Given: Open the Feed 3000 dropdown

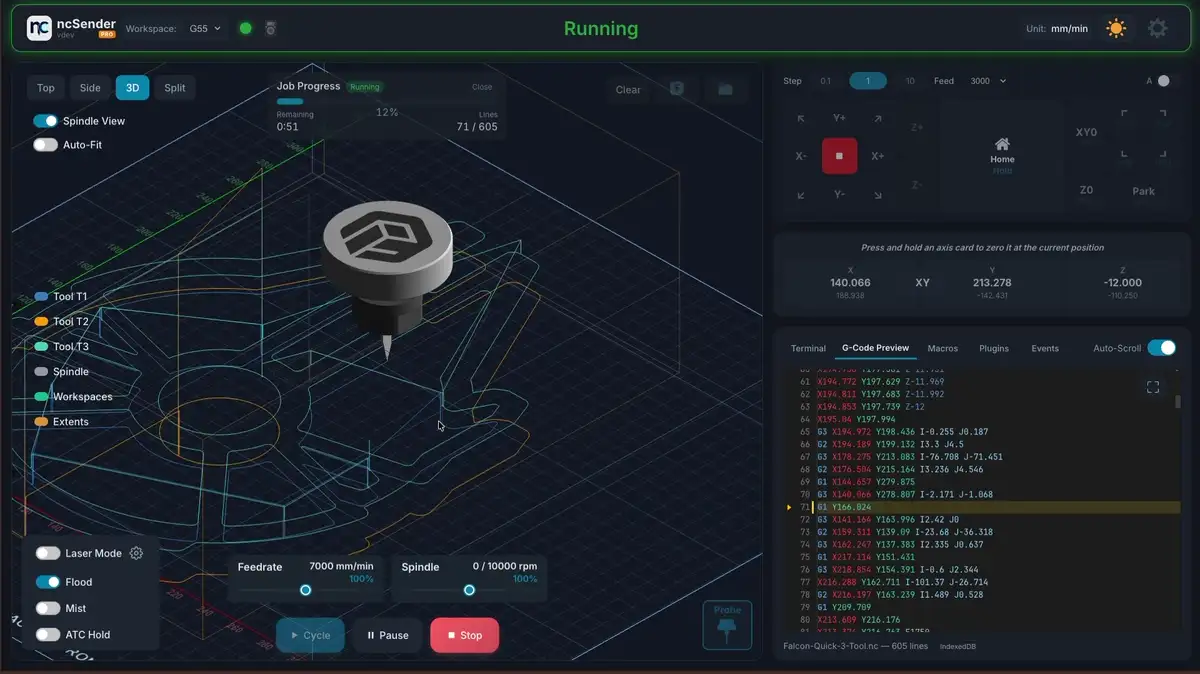Looking at the screenshot, I should coord(988,81).
